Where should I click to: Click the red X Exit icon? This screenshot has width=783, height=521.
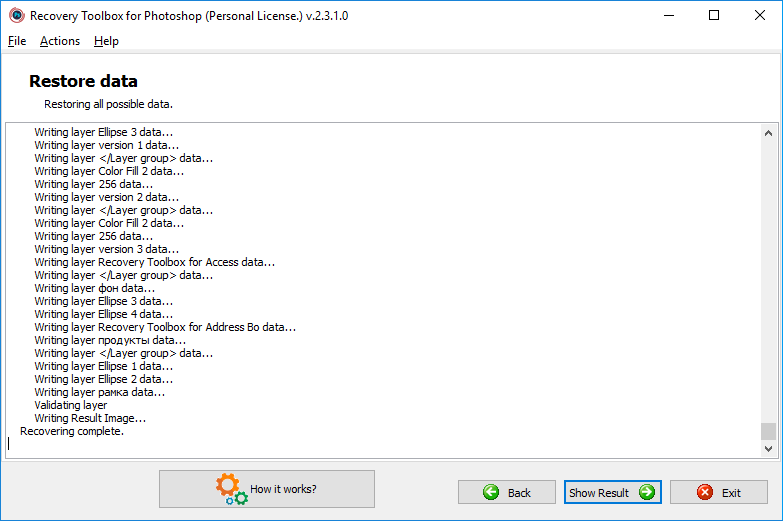(x=705, y=493)
